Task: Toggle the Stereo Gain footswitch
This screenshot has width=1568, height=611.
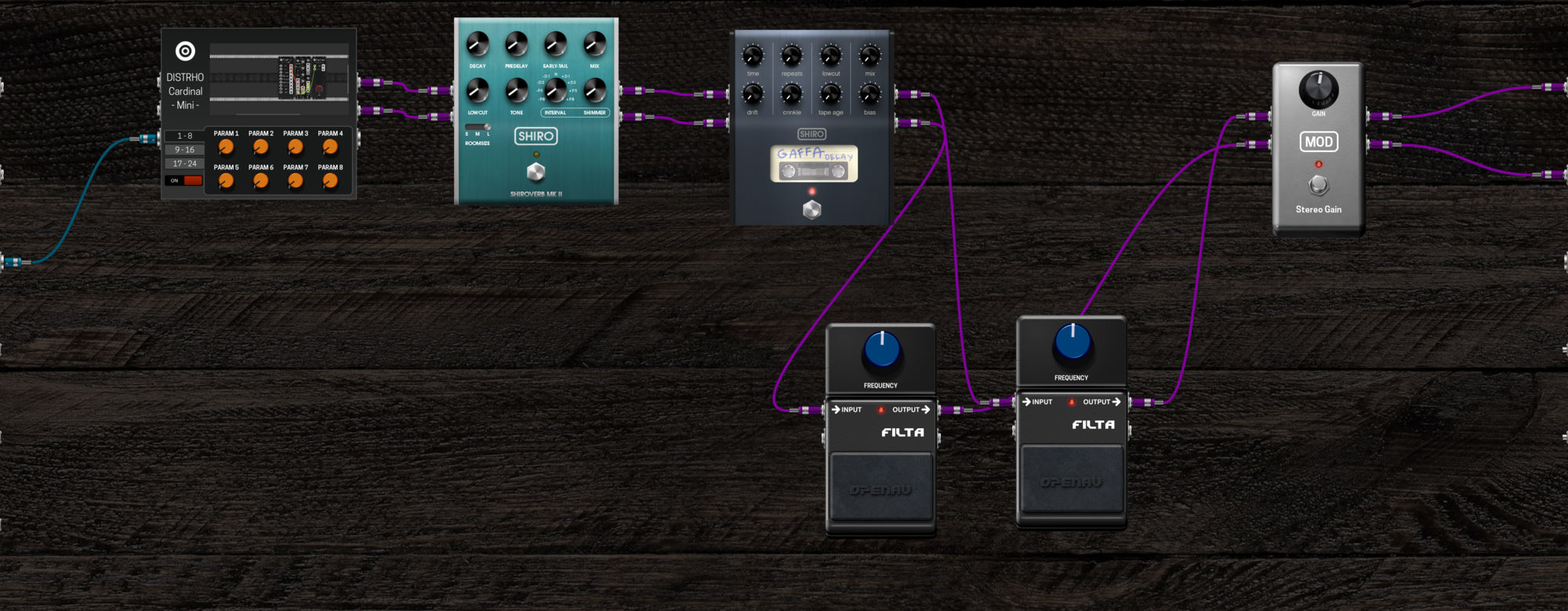Action: (1319, 185)
